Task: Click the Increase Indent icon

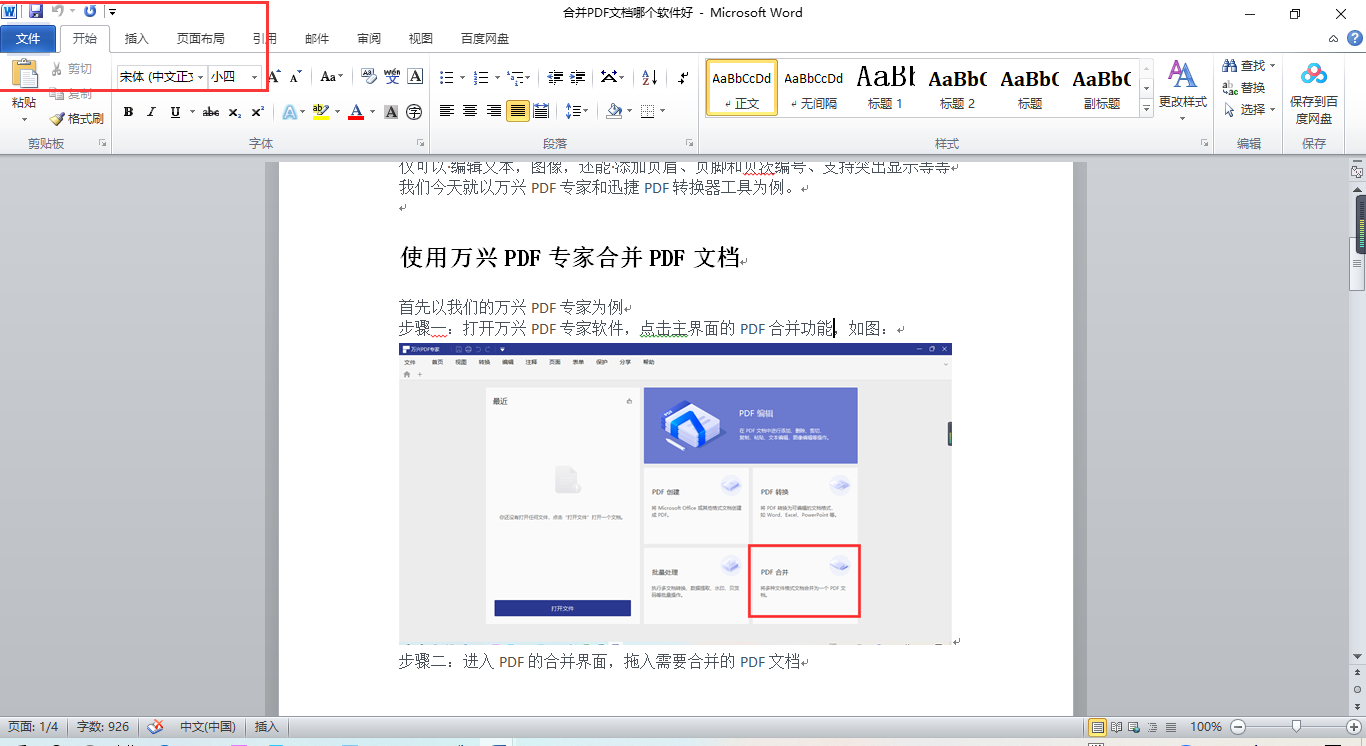Action: (x=579, y=77)
